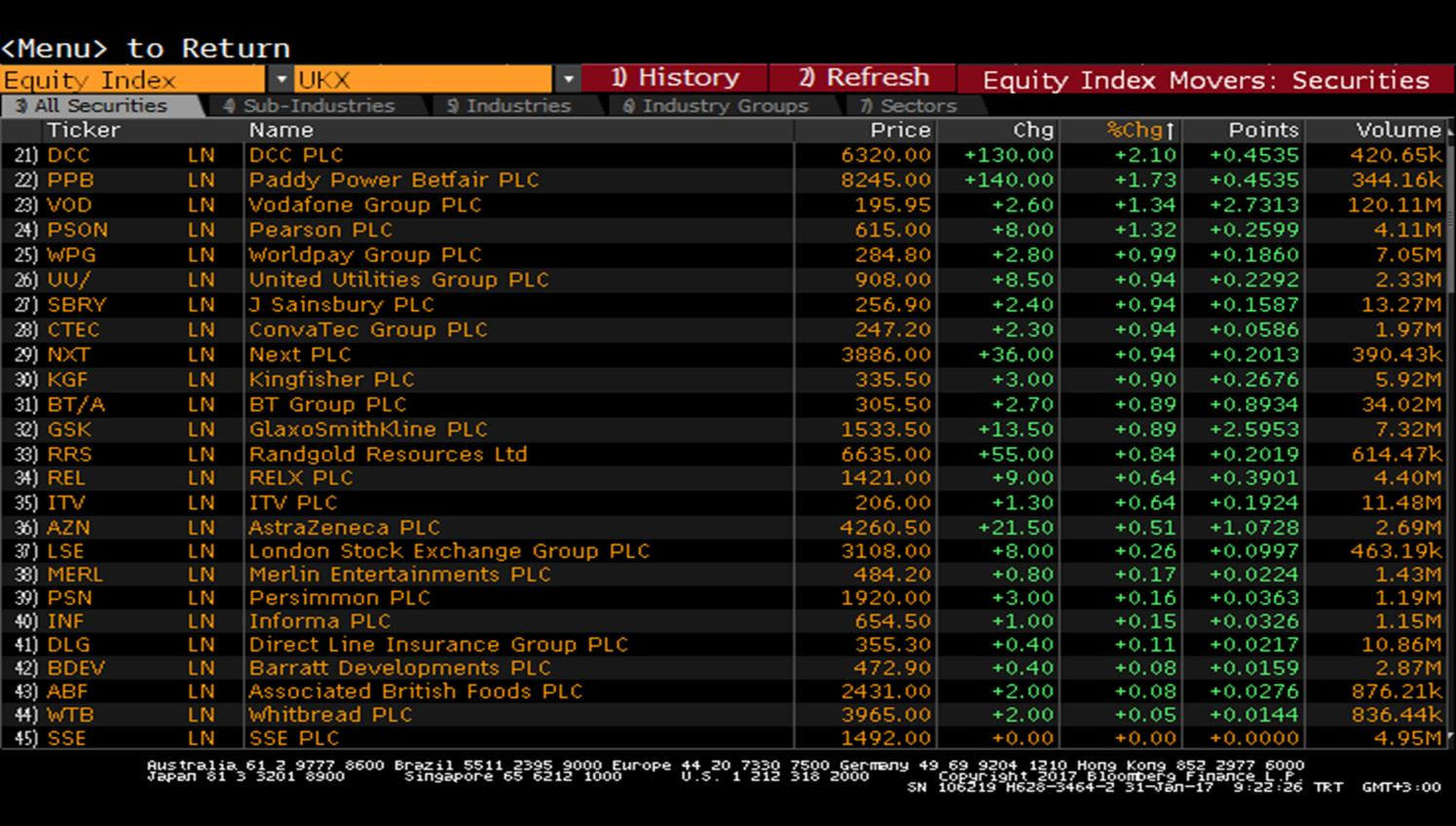
Task: Select United Utilities Group PLC
Action: pyautogui.click(x=398, y=280)
